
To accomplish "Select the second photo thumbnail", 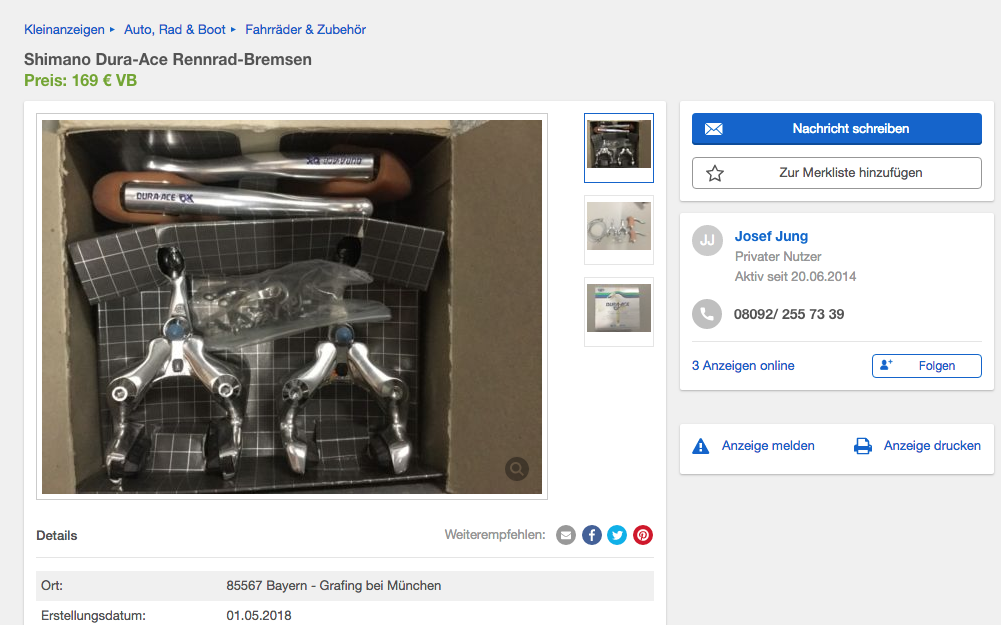I will [x=619, y=229].
